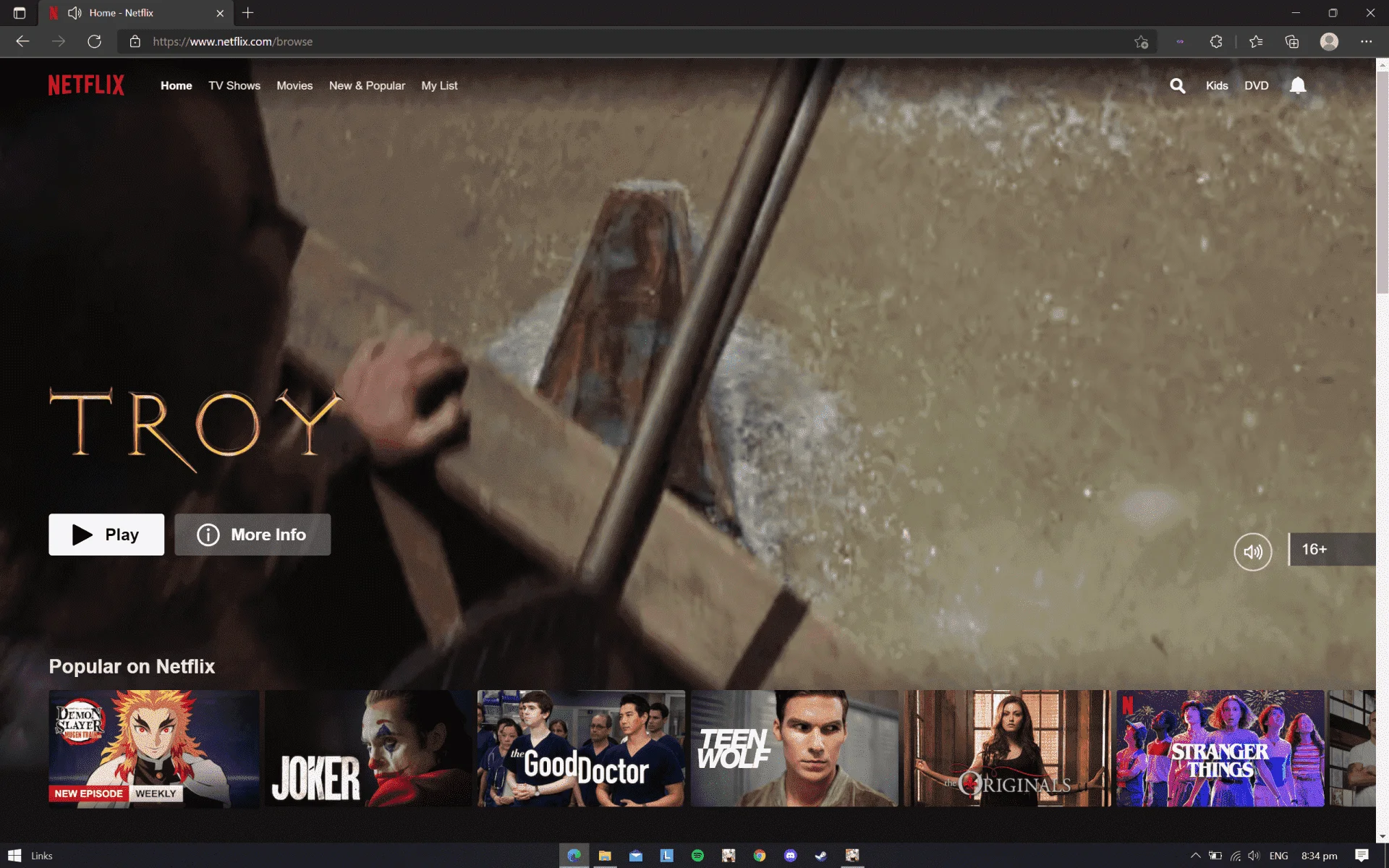Go back in the browser
The width and height of the screenshot is (1389, 868).
(22, 41)
